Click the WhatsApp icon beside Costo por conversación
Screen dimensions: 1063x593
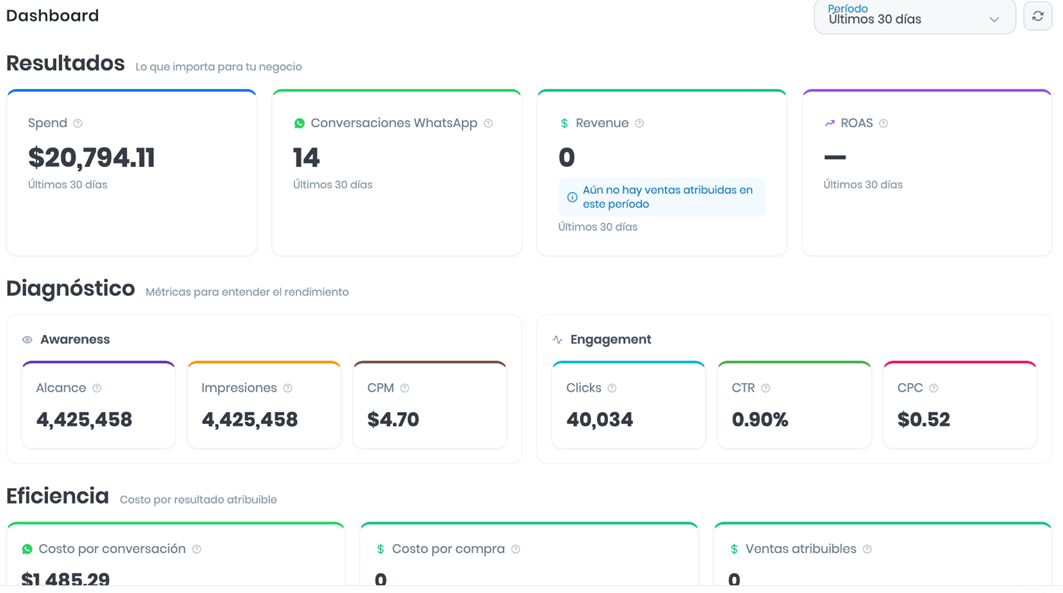[x=27, y=549]
